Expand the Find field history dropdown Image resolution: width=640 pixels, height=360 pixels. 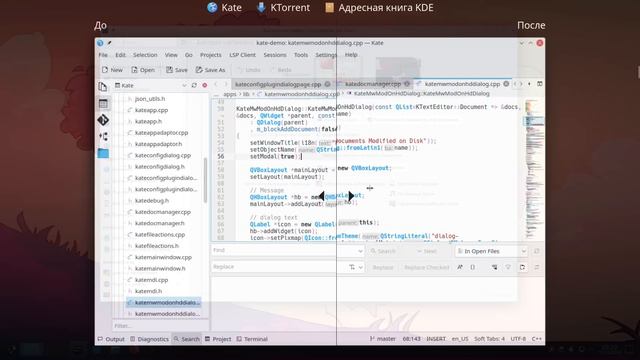[360, 251]
